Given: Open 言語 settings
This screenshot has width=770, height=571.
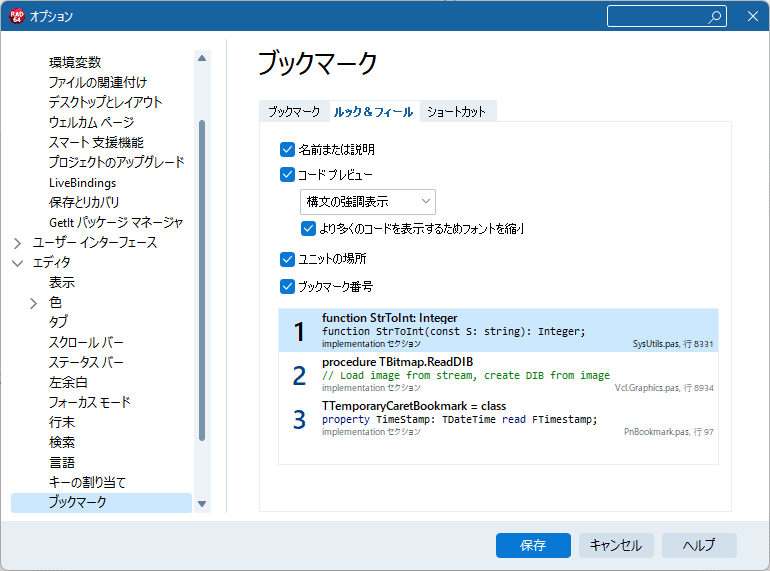Looking at the screenshot, I should coord(62,462).
